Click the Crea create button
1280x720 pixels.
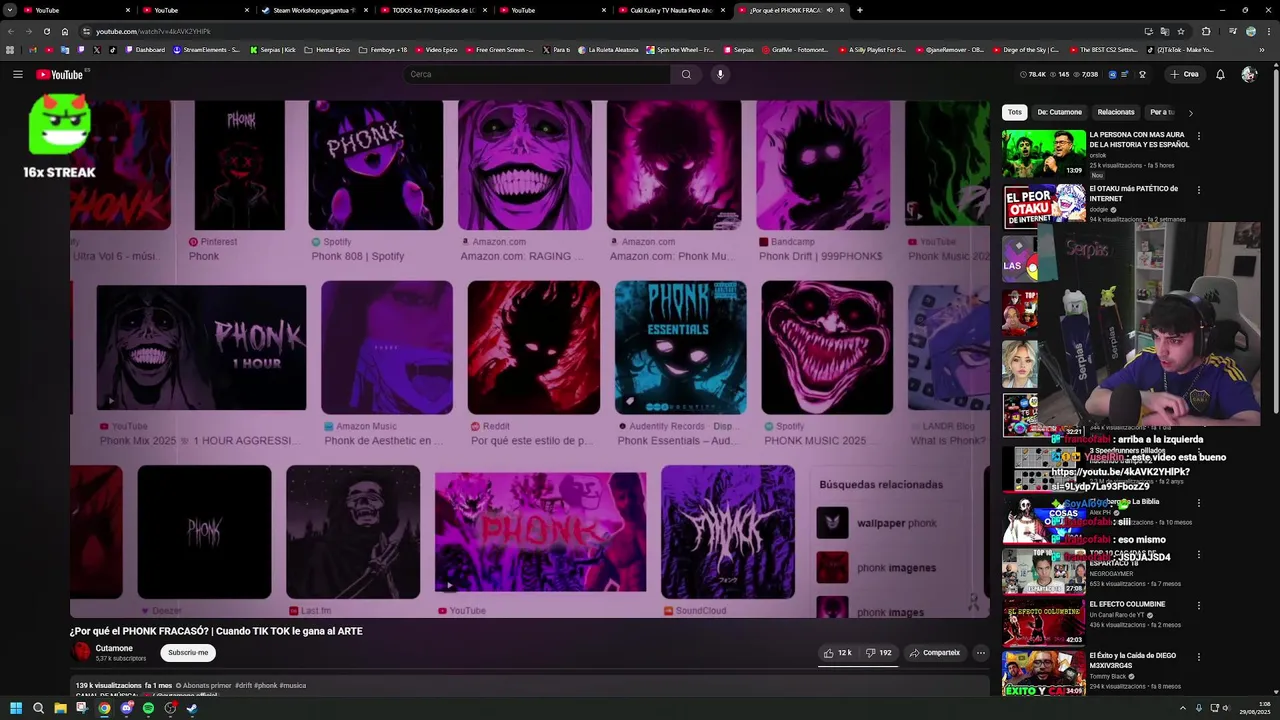tap(1184, 74)
